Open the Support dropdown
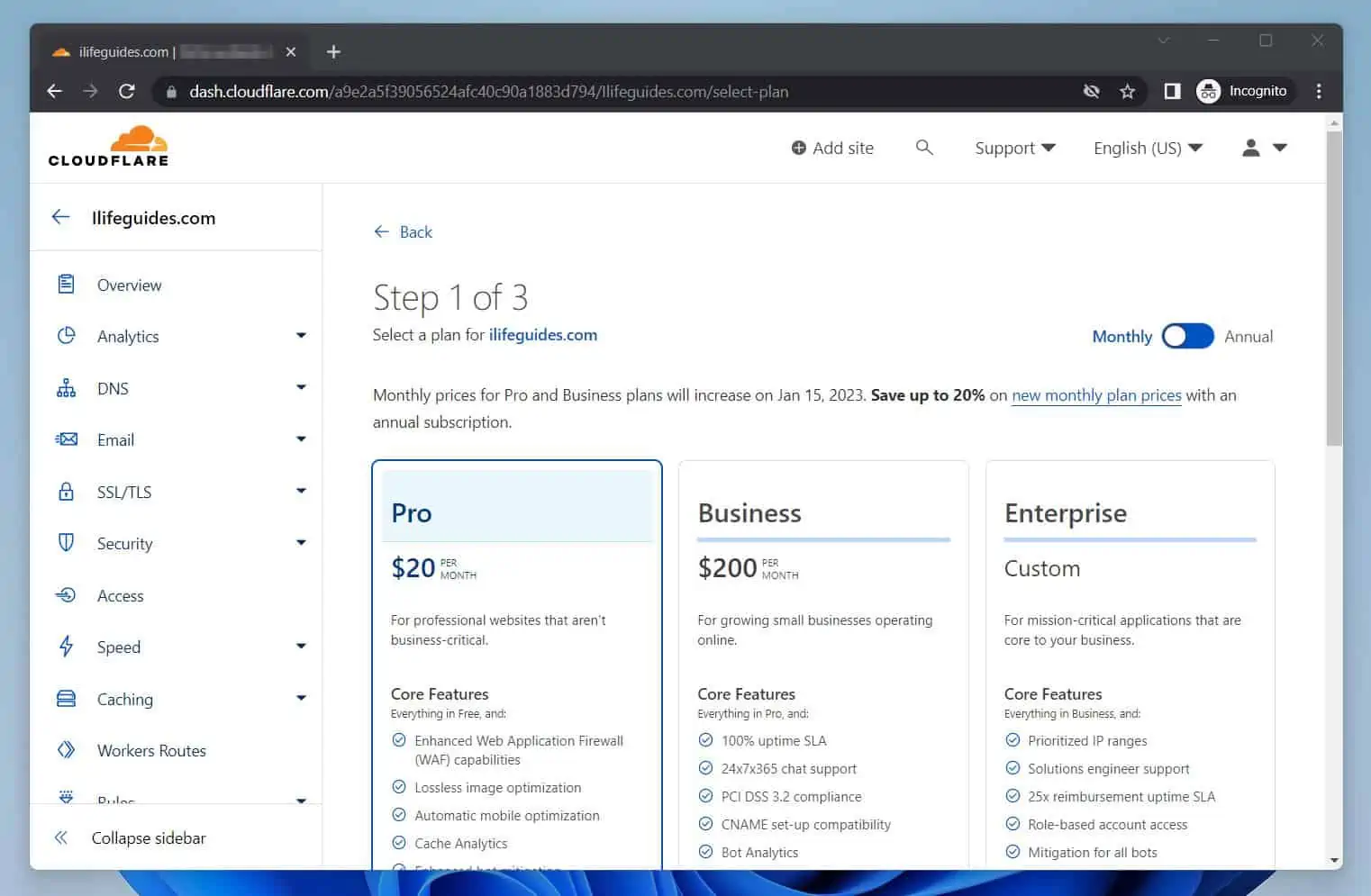 (x=1014, y=148)
